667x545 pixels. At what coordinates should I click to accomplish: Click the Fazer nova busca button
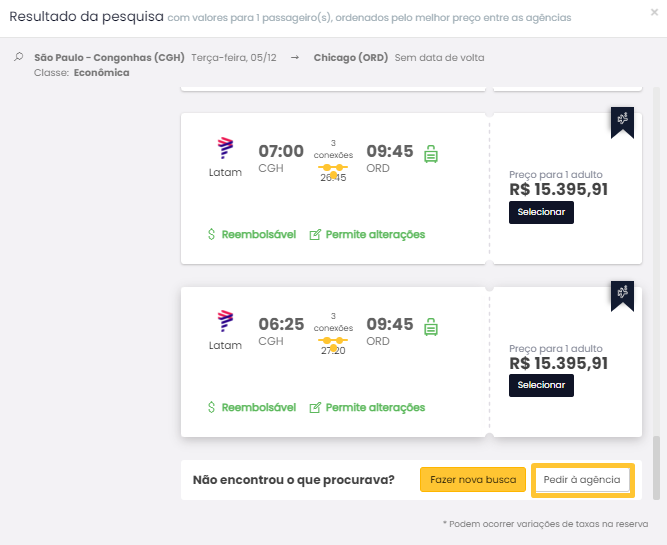point(473,480)
